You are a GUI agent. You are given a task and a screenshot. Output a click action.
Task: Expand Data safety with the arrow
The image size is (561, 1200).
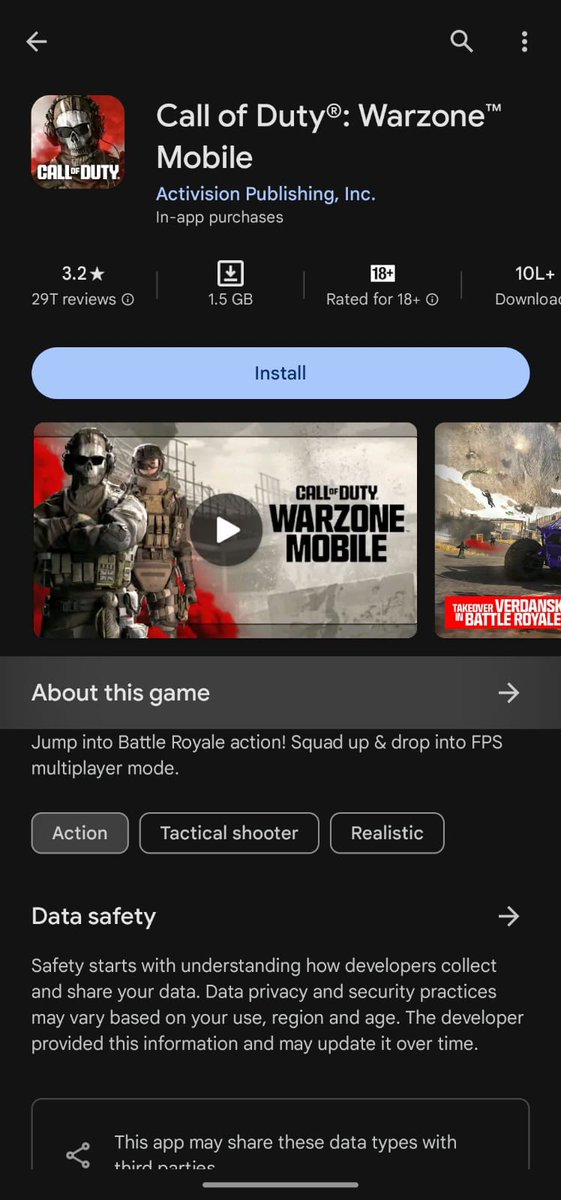point(509,916)
